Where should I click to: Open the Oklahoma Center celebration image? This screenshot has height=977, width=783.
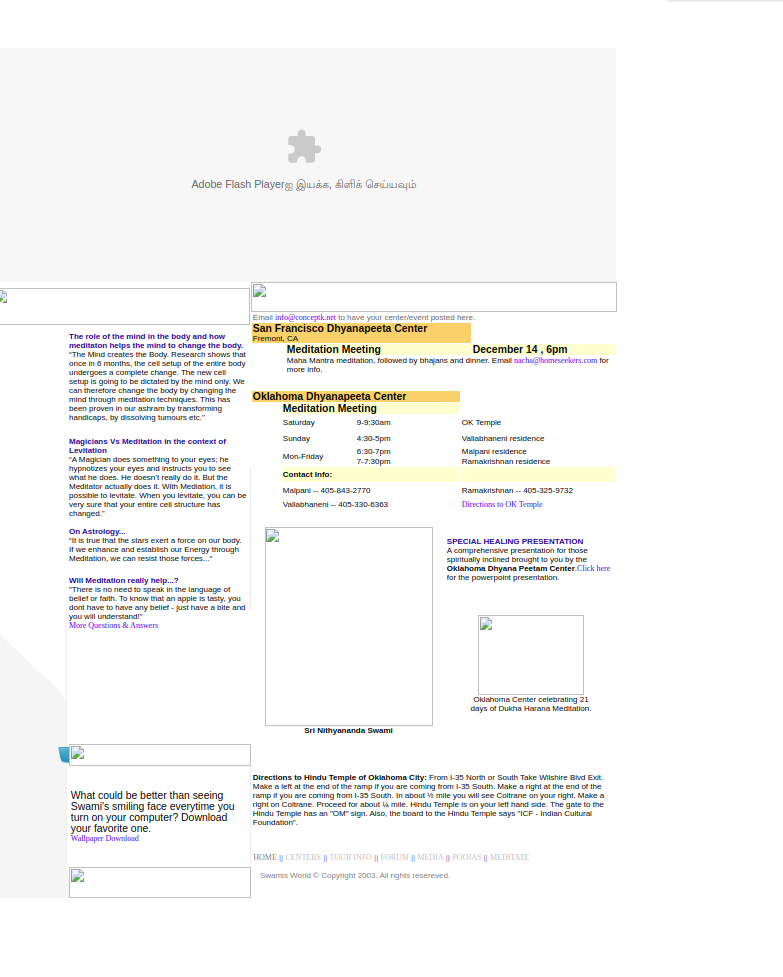530,655
